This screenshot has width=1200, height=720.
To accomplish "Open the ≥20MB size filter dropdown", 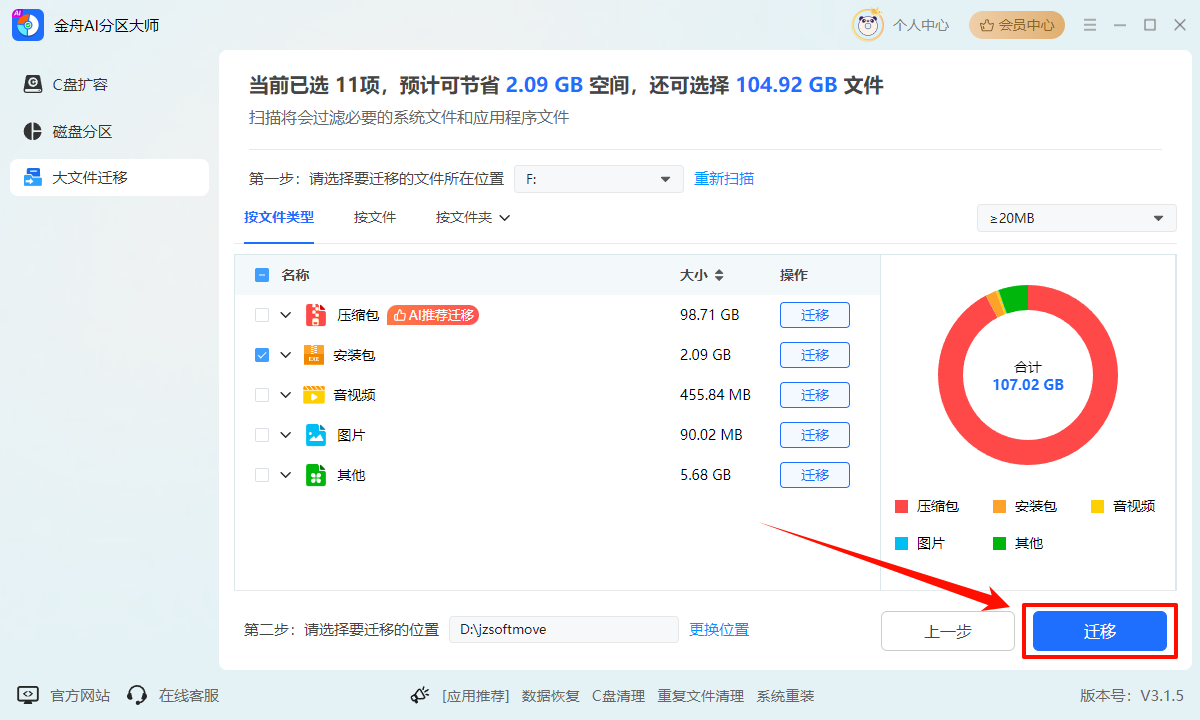I will click(x=1076, y=218).
